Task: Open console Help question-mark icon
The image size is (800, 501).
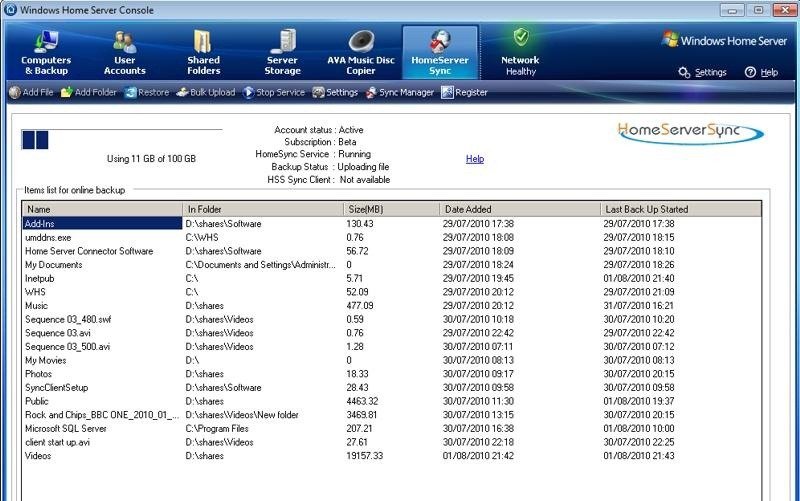Action: [750, 72]
